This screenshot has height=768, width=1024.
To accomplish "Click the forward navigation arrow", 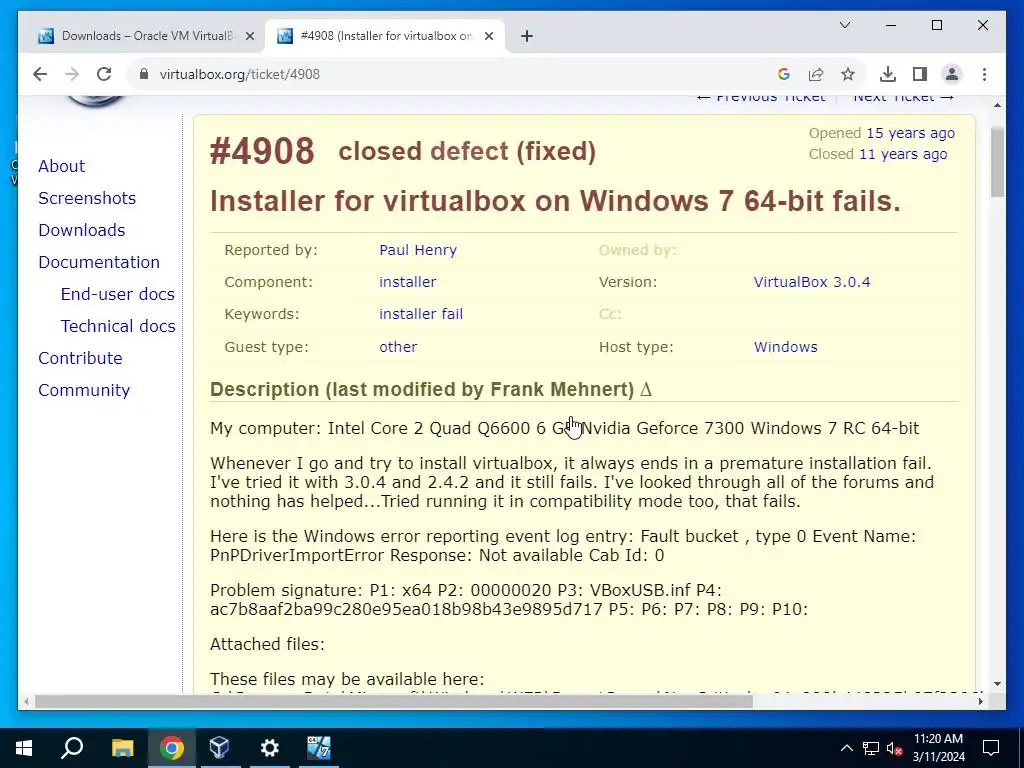I will (72, 74).
